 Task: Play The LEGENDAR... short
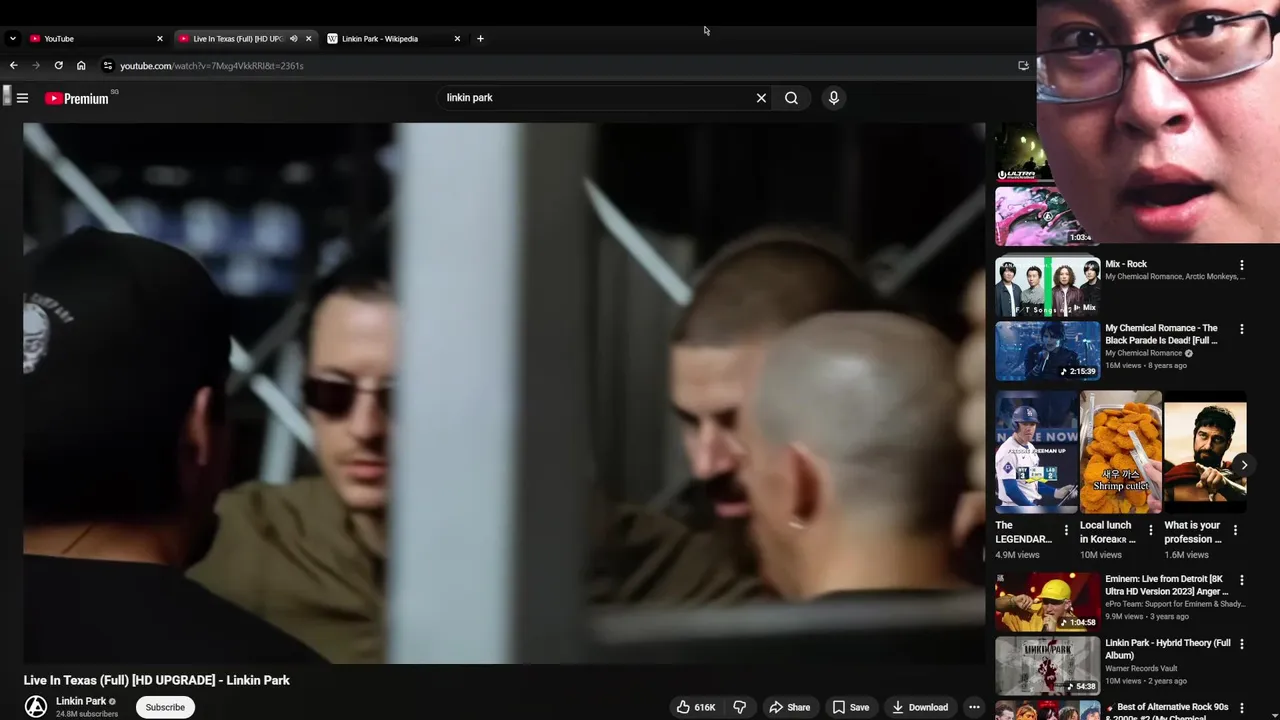(1036, 452)
